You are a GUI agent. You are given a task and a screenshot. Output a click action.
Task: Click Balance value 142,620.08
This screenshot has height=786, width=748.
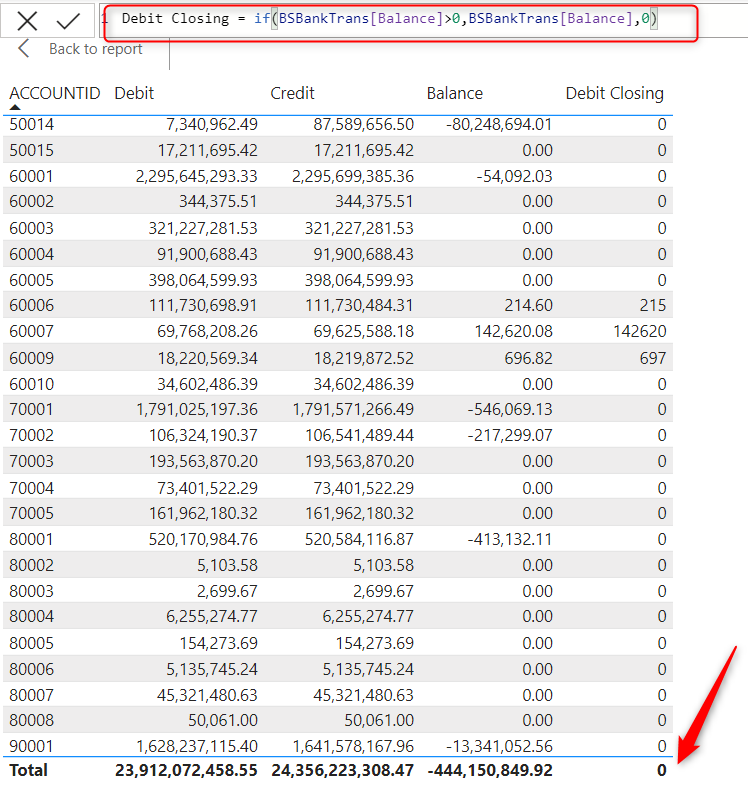514,331
